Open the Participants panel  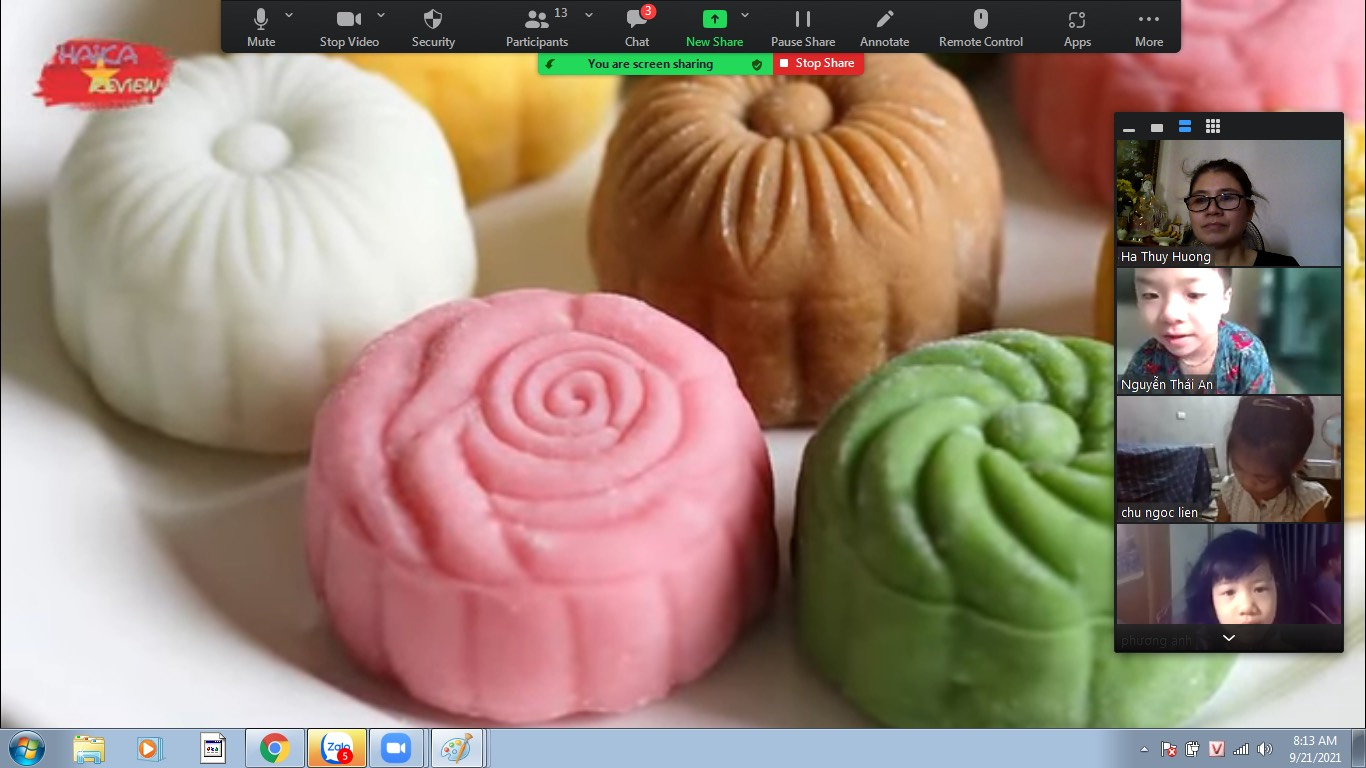click(537, 27)
